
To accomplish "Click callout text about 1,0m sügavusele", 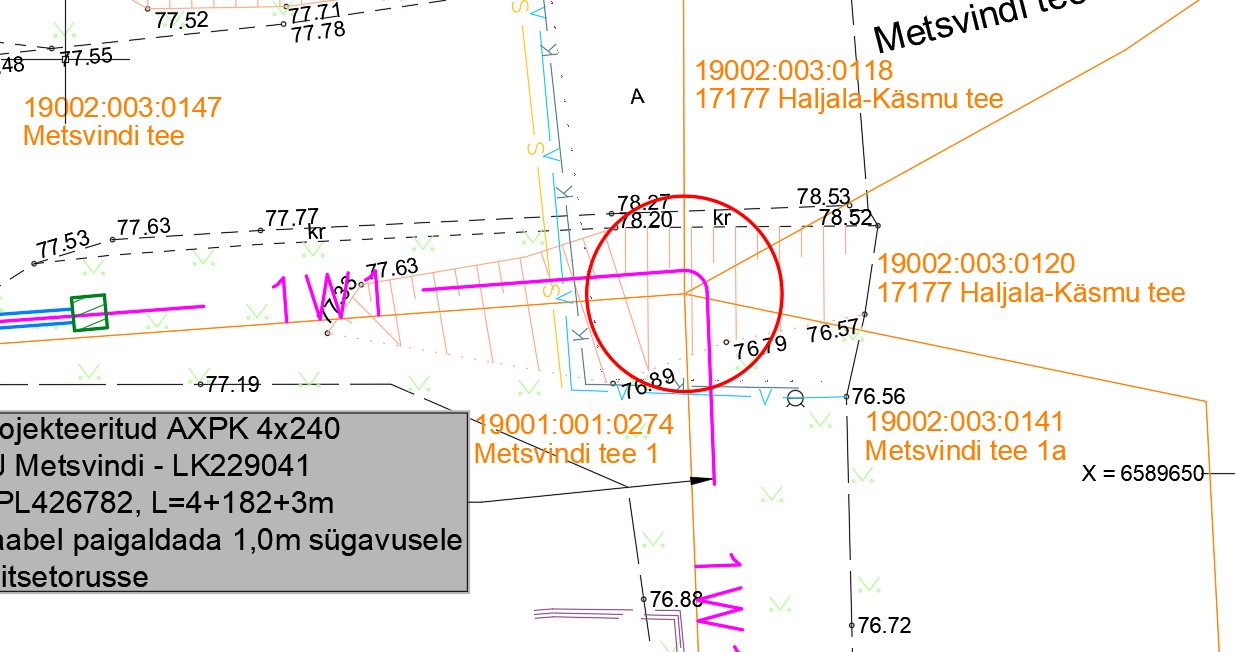I will pyautogui.click(x=231, y=541).
